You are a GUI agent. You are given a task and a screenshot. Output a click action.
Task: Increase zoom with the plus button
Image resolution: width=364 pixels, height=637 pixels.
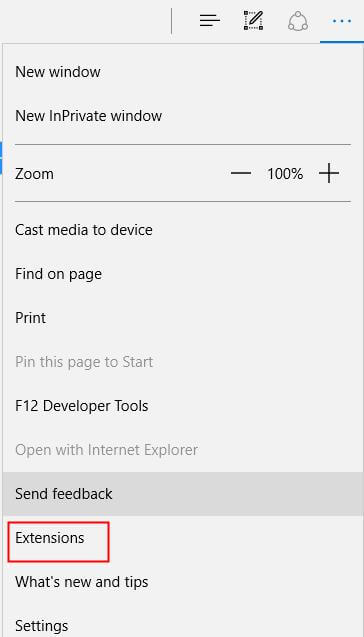329,174
